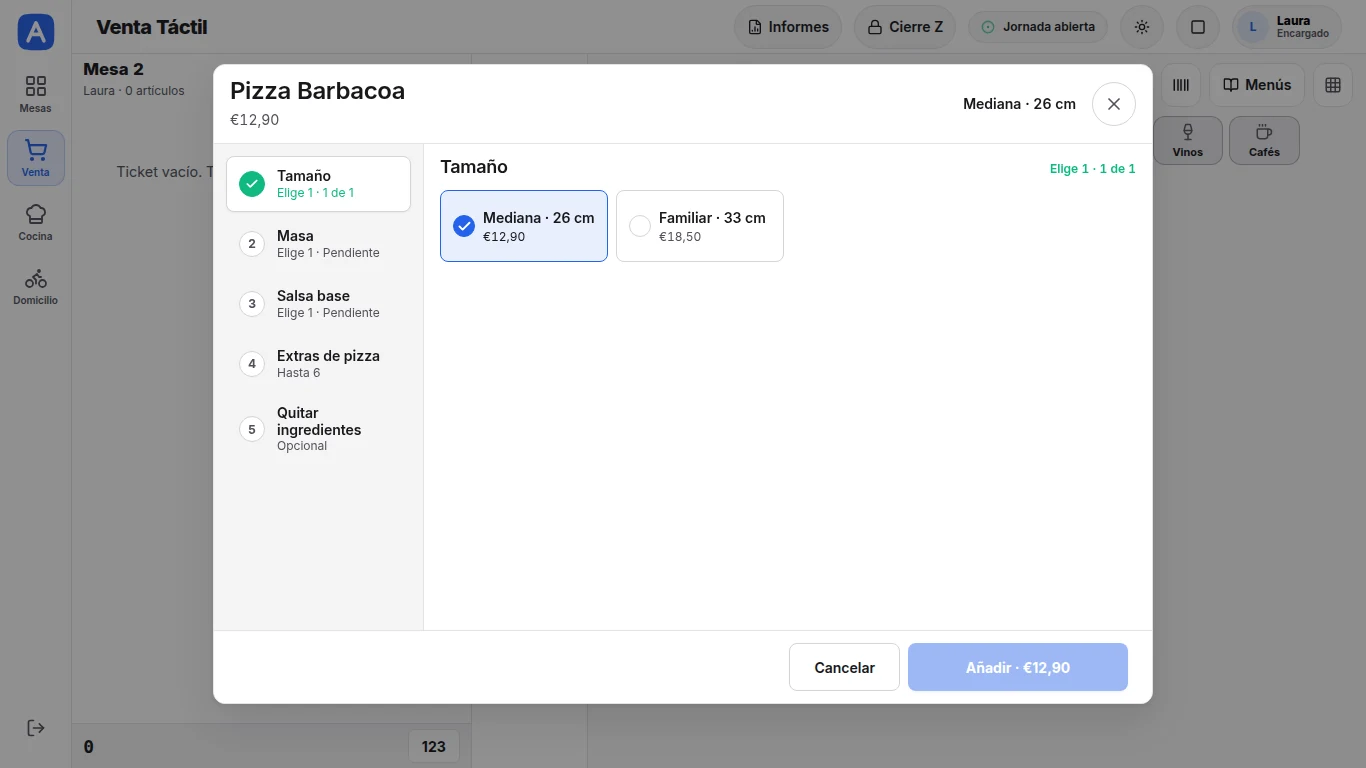Click the fullscreen square icon
This screenshot has height=768, width=1366.
(1198, 27)
